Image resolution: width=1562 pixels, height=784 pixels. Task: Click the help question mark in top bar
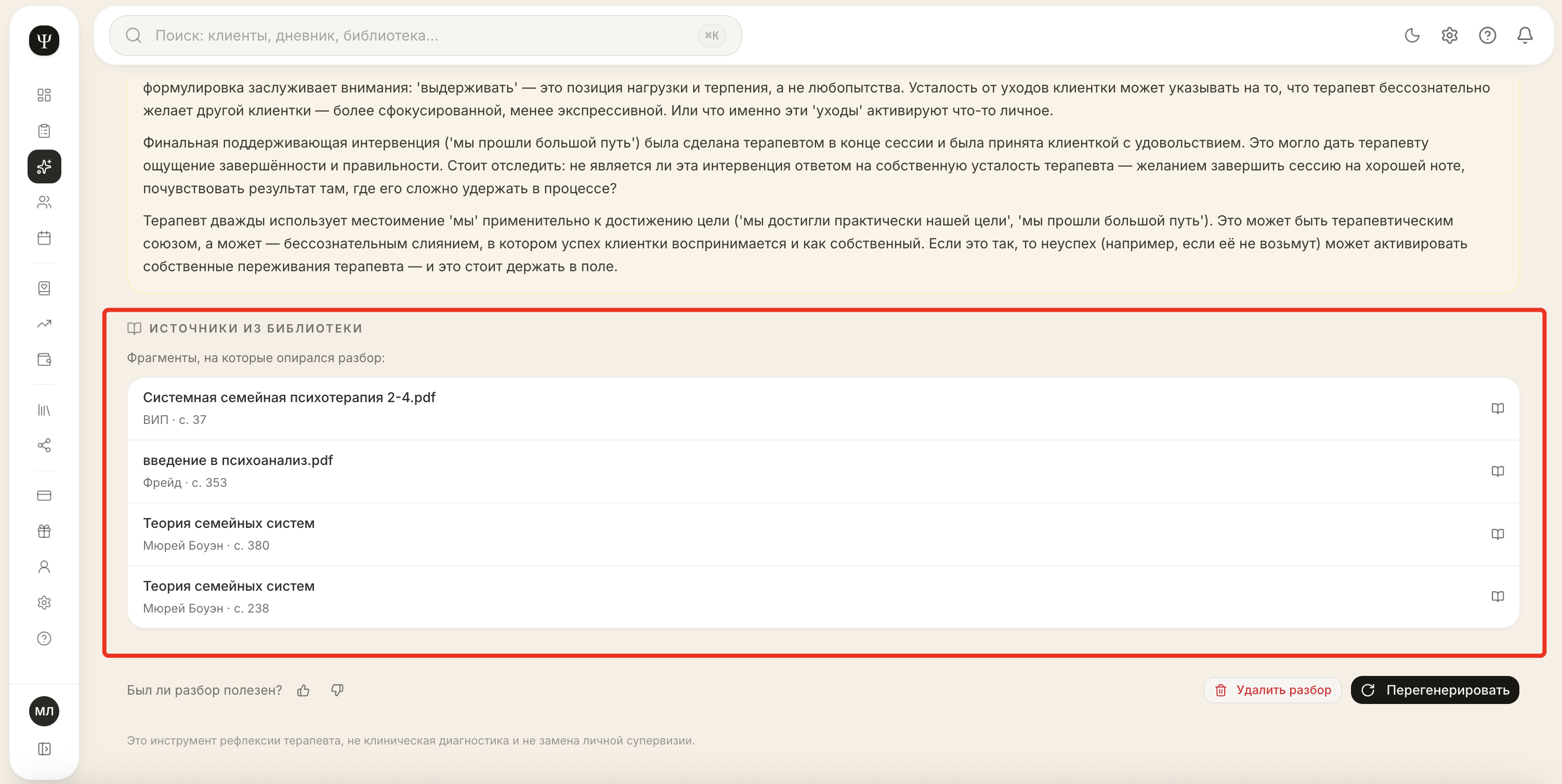coord(1488,36)
